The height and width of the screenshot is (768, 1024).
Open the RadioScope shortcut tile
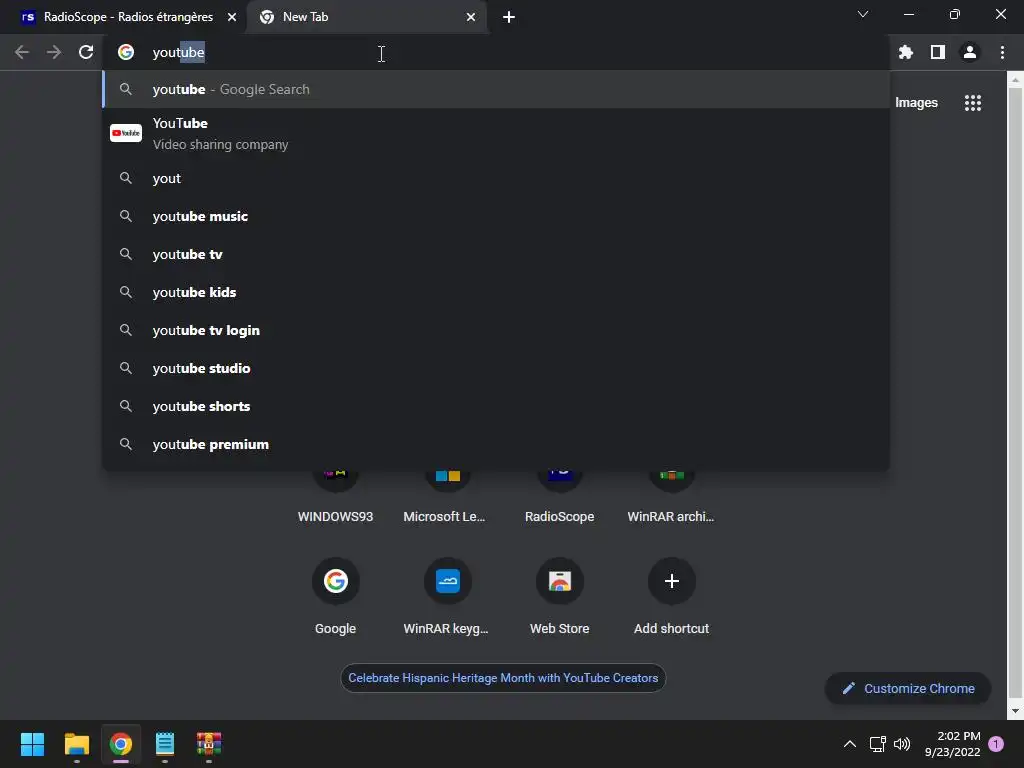560,498
